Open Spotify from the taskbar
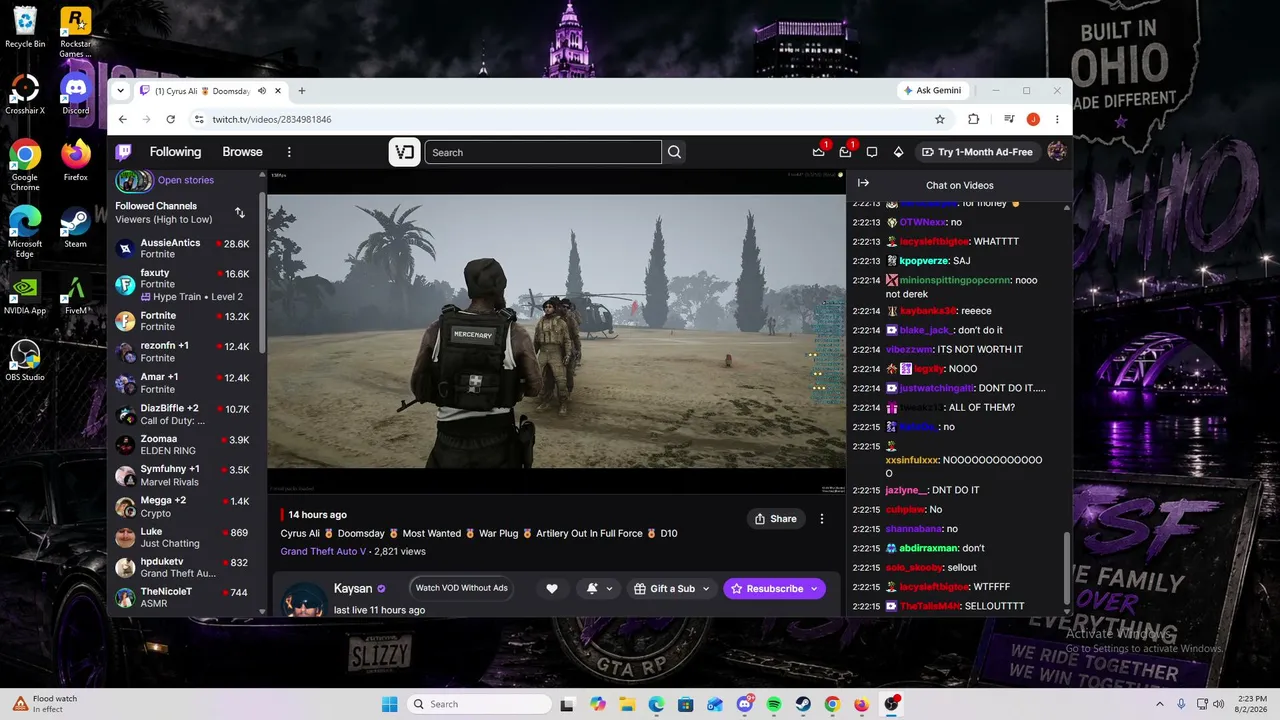 [774, 704]
